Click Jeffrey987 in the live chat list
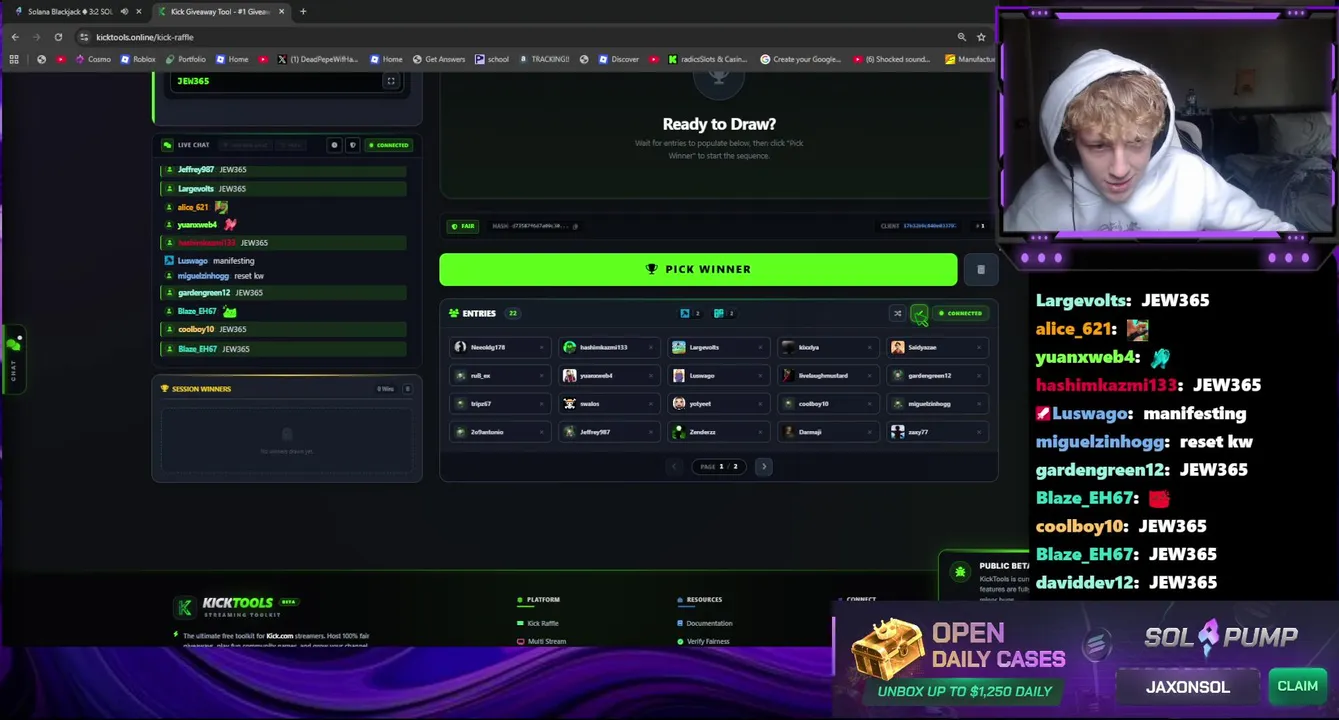Screen dimensions: 1339x720 pyautogui.click(x=195, y=170)
